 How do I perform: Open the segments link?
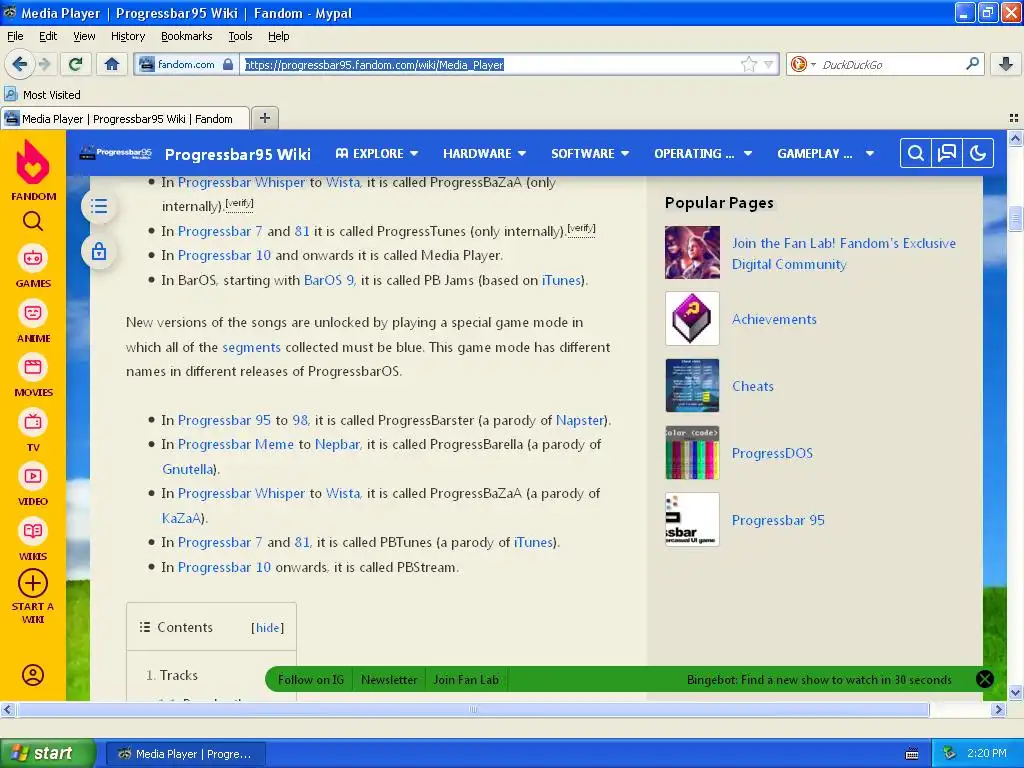[251, 347]
